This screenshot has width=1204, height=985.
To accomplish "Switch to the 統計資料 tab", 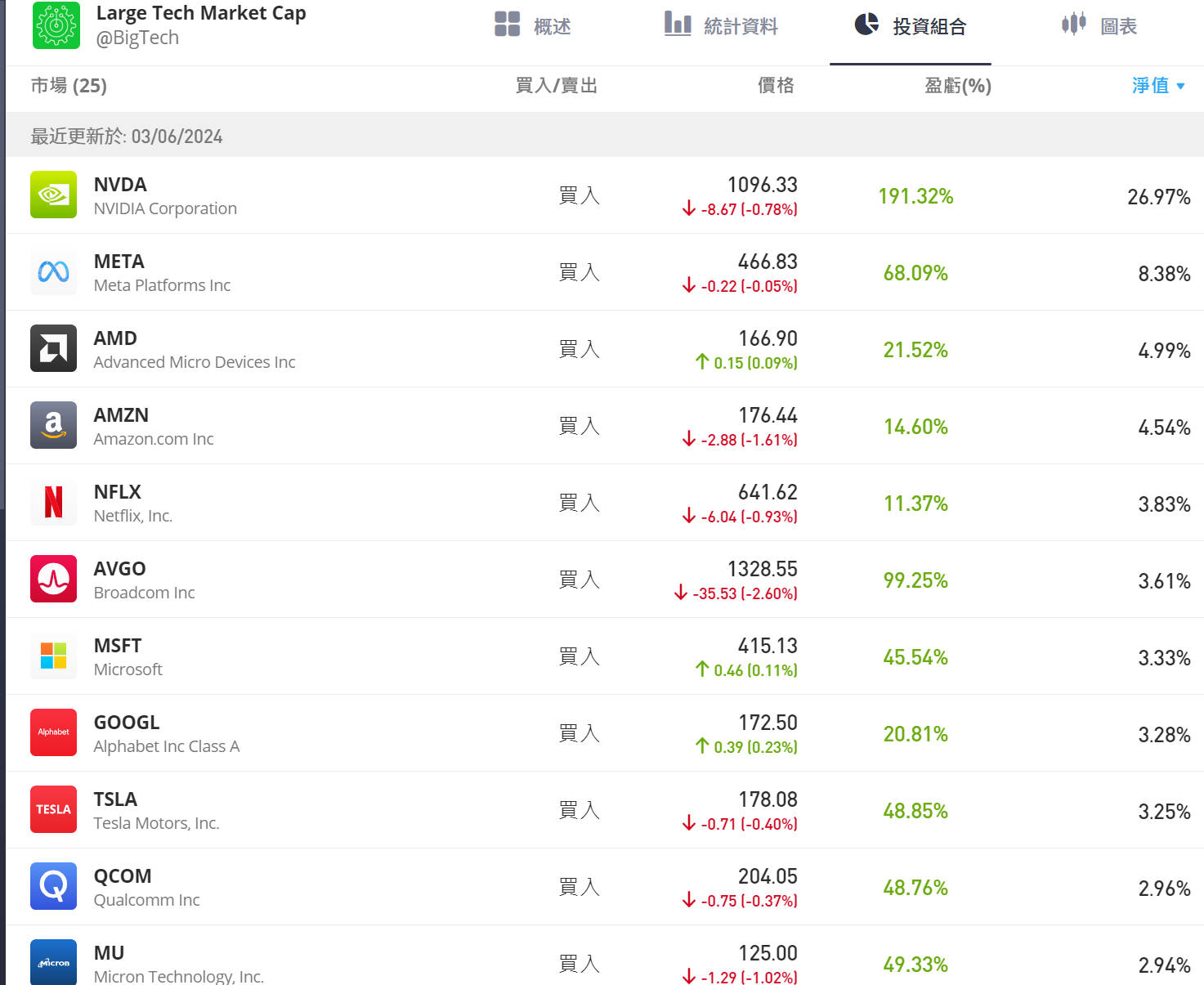I will [721, 26].
